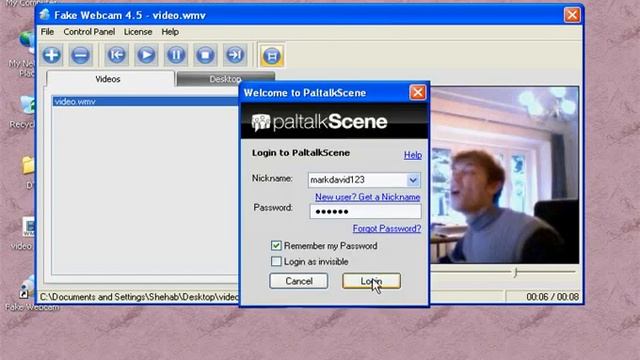Screen dimensions: 640x360
Task: Switch to the Desktop tab
Action: click(225, 79)
